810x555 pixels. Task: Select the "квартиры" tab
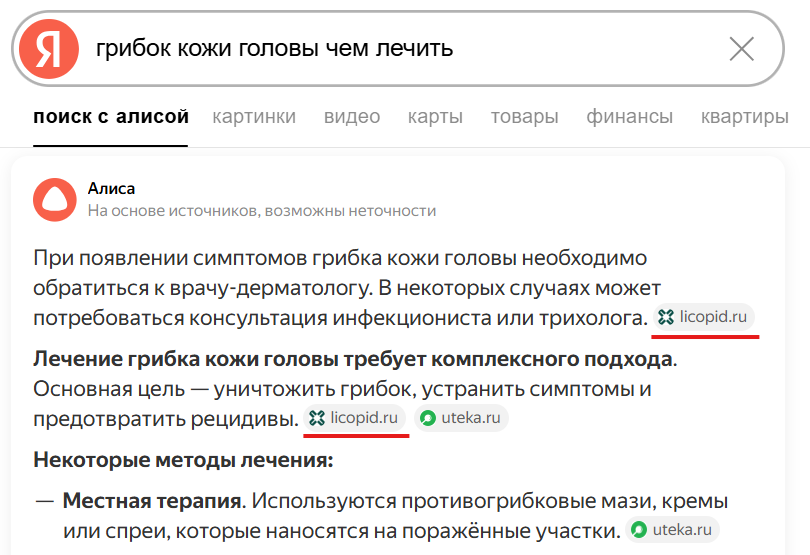[745, 117]
